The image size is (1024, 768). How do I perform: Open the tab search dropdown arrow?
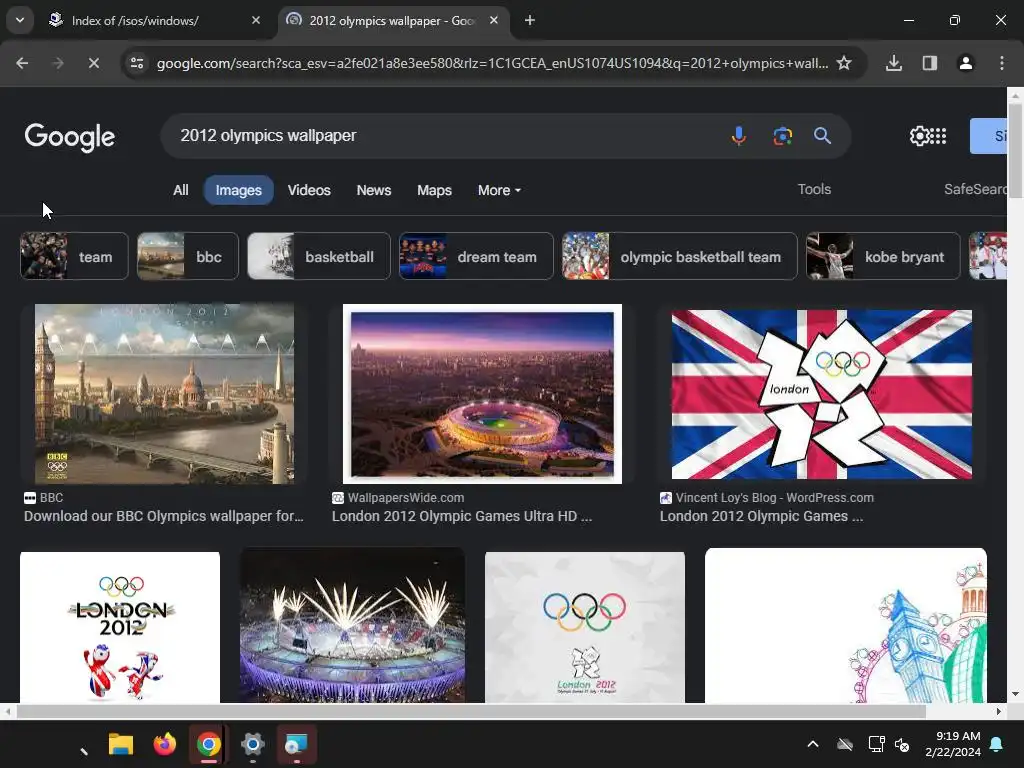click(20, 20)
